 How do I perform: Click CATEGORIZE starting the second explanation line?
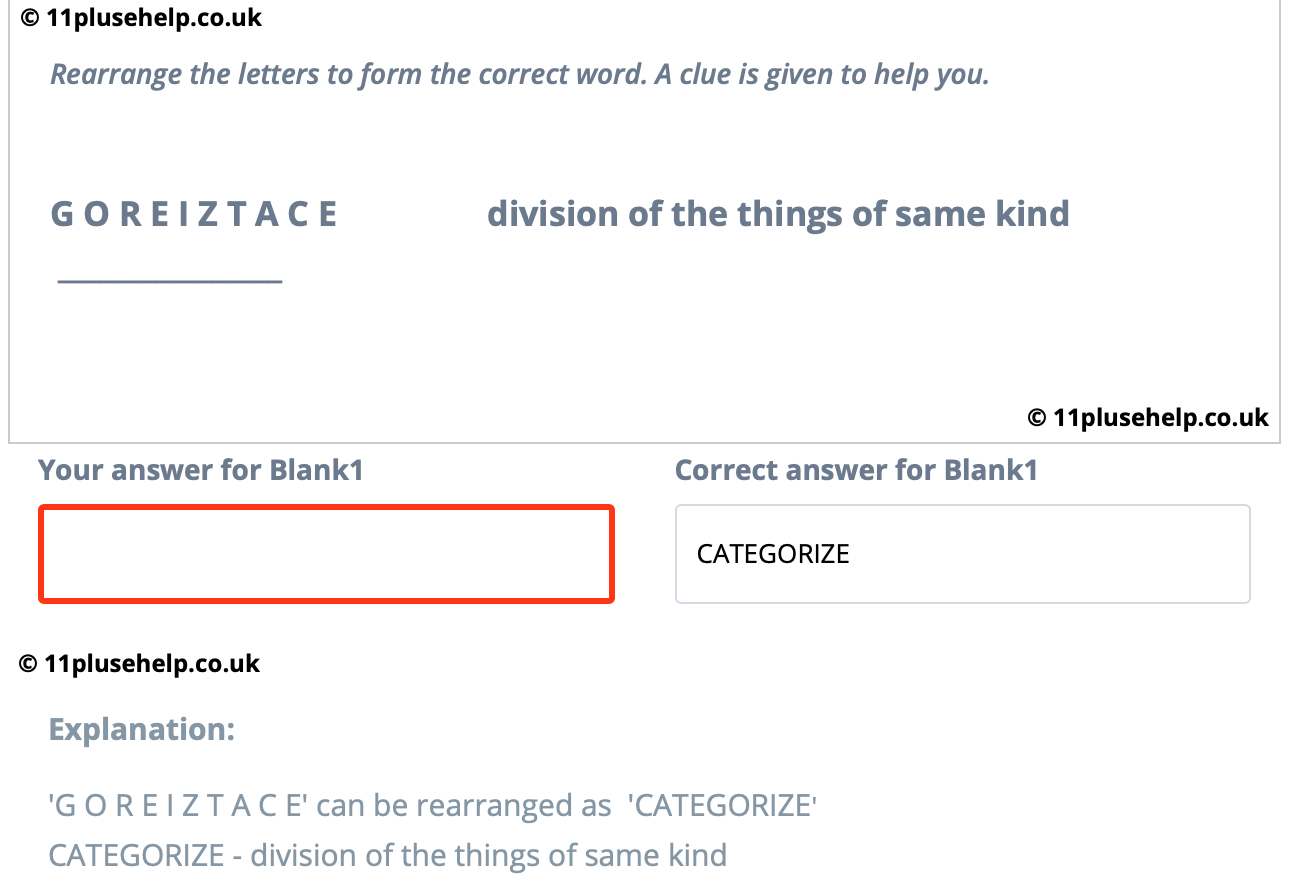pyautogui.click(x=136, y=856)
